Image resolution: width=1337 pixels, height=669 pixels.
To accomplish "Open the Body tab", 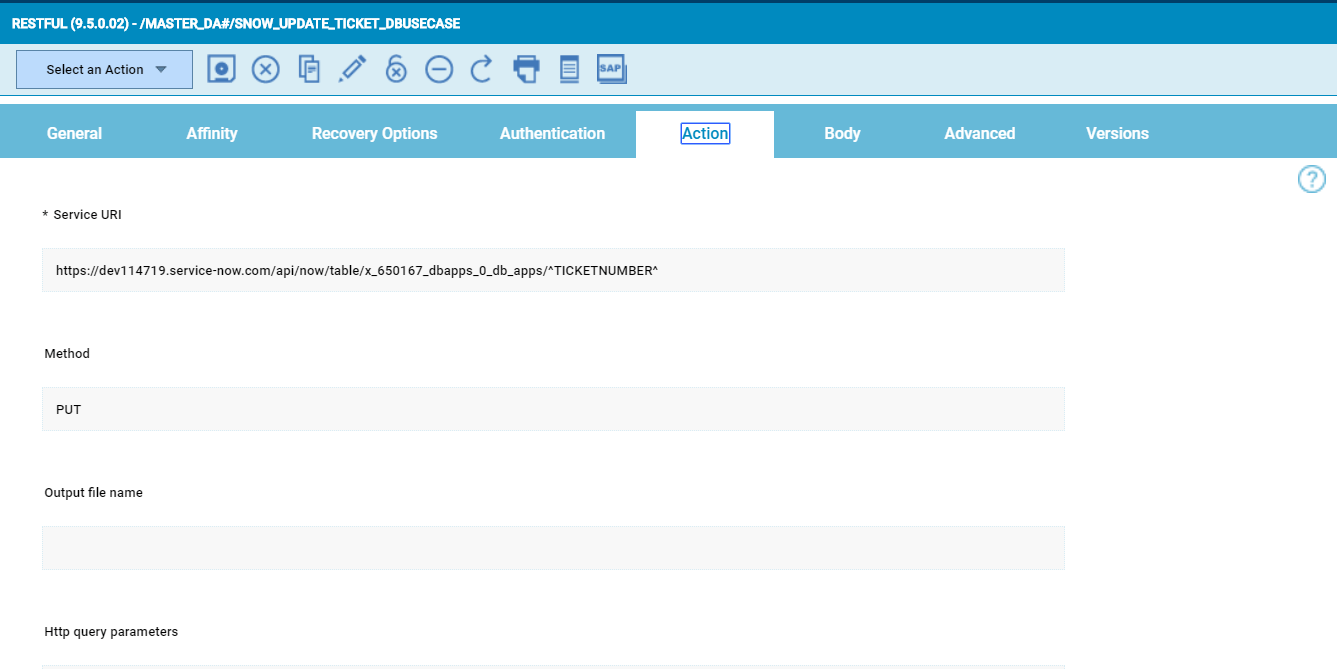I will (842, 133).
